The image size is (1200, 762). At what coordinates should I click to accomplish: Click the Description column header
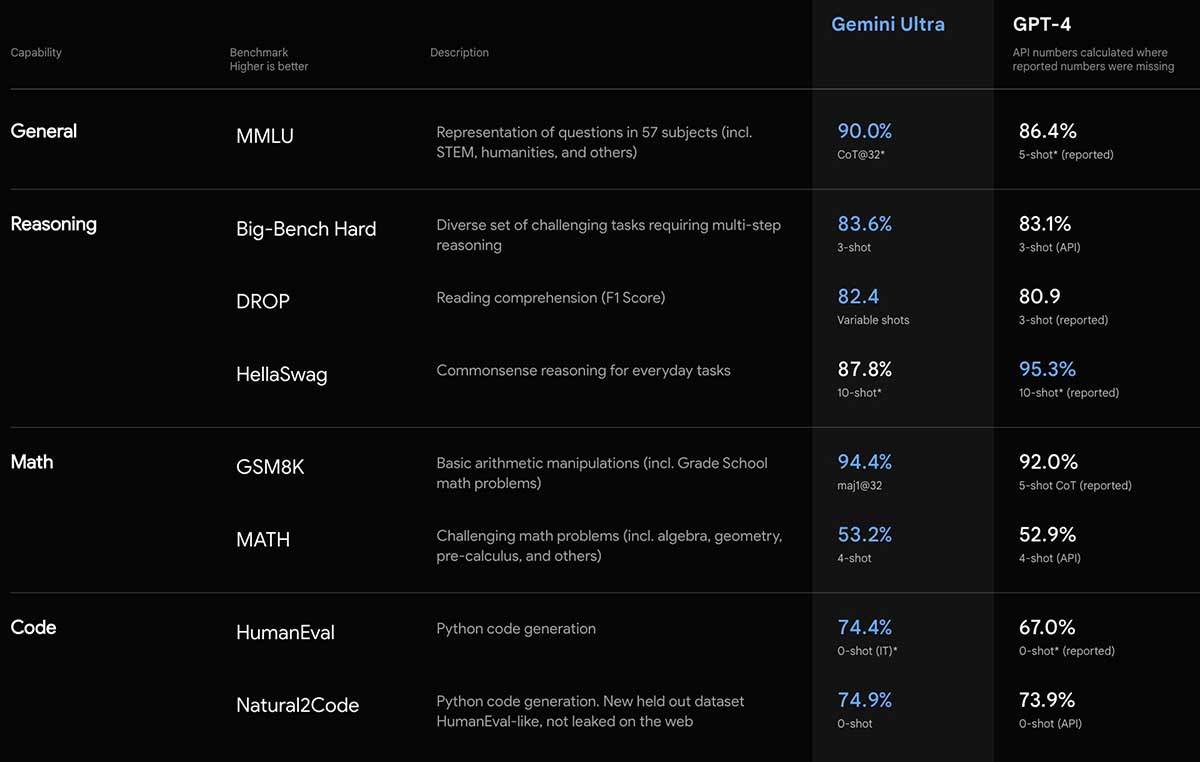459,53
